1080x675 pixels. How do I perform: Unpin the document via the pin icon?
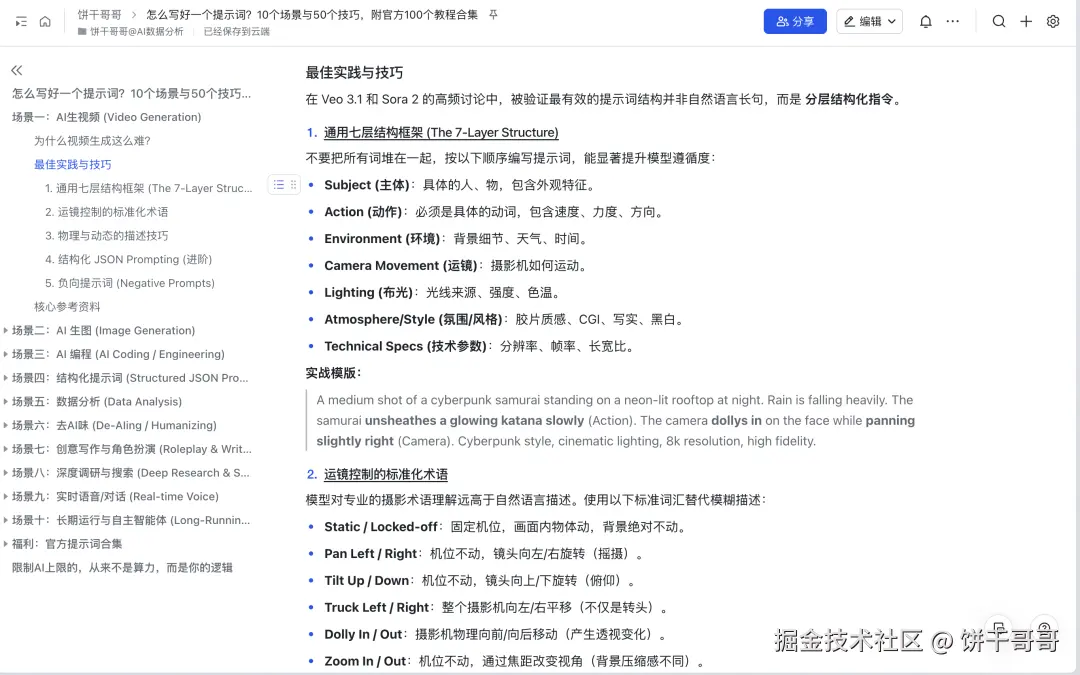point(492,16)
